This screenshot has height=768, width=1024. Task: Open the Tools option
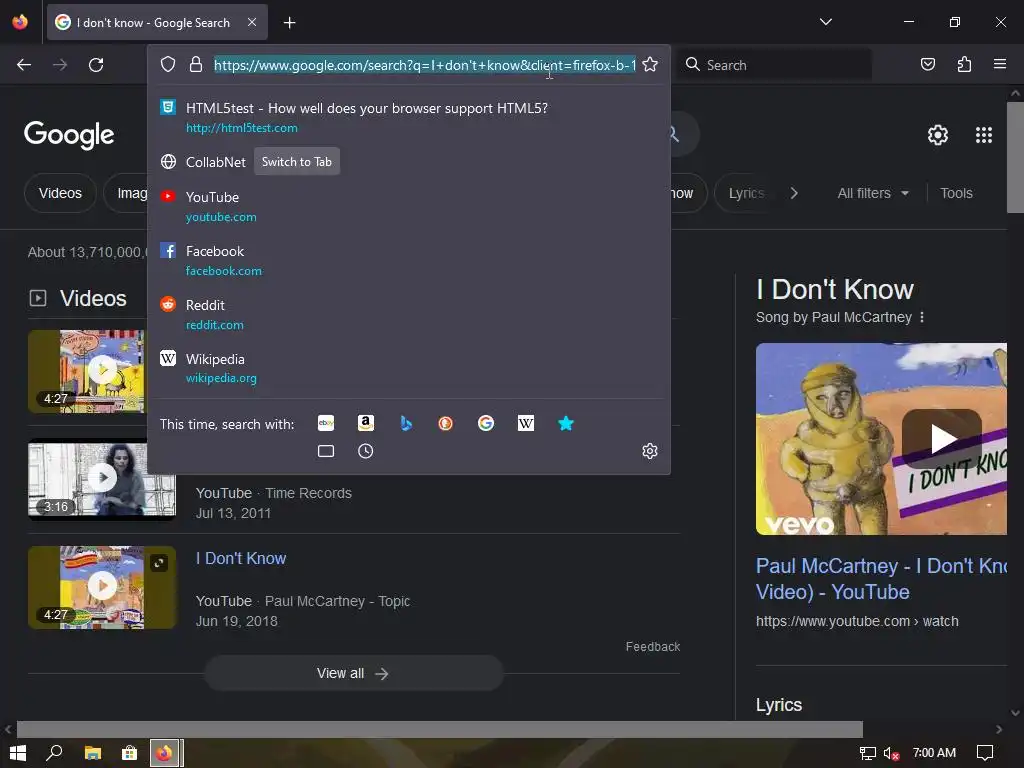click(x=956, y=193)
